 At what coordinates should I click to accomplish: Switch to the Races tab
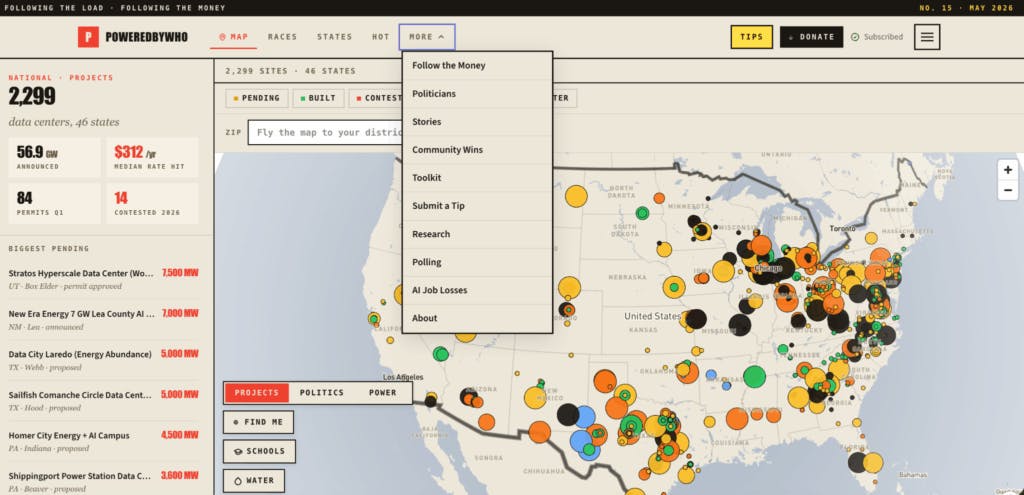tap(282, 37)
